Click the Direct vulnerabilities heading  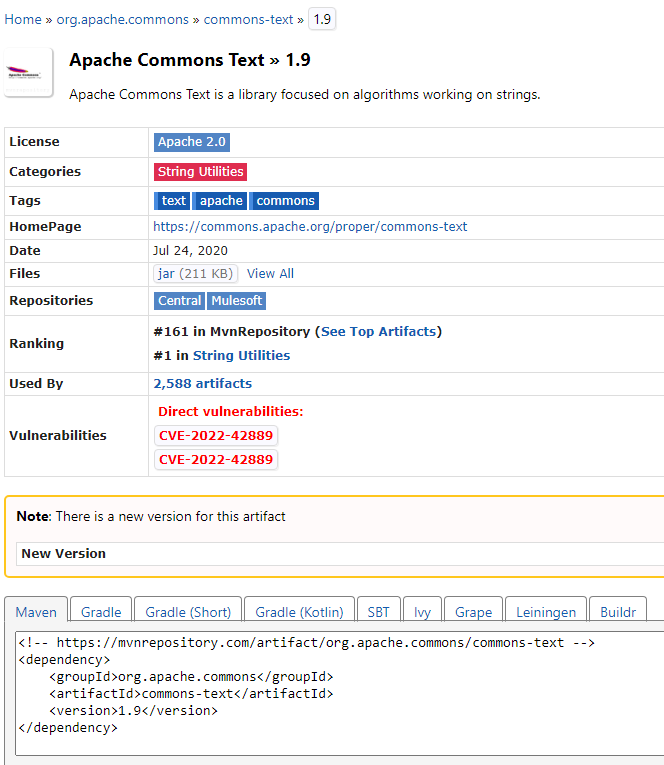(x=230, y=412)
